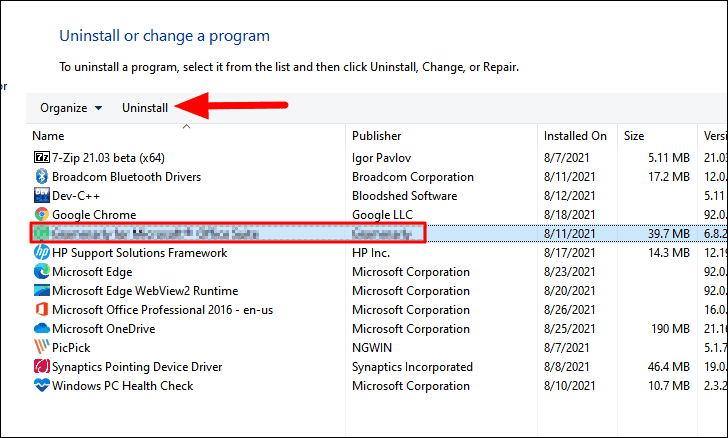Click install date 8/12/2021

pos(569,196)
